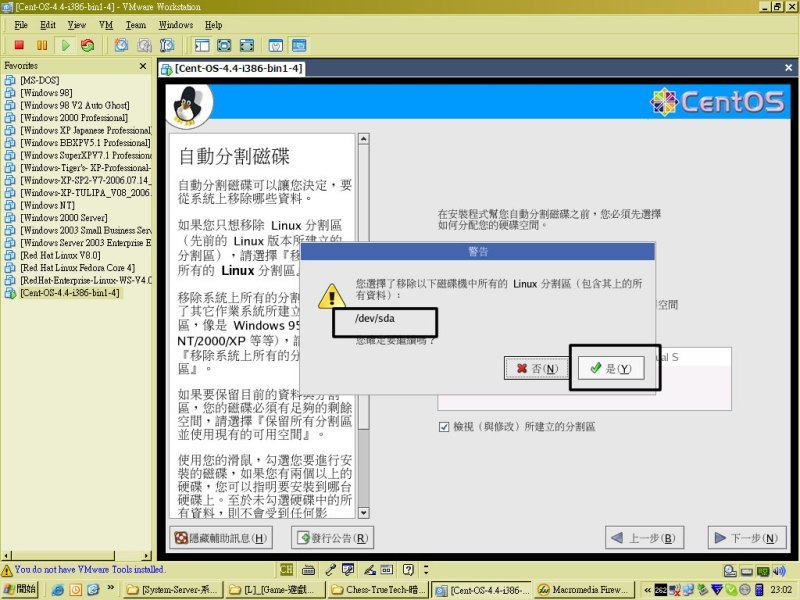Click the help panel scroll down arrow
Screen dimensions: 800x600
coord(363,513)
